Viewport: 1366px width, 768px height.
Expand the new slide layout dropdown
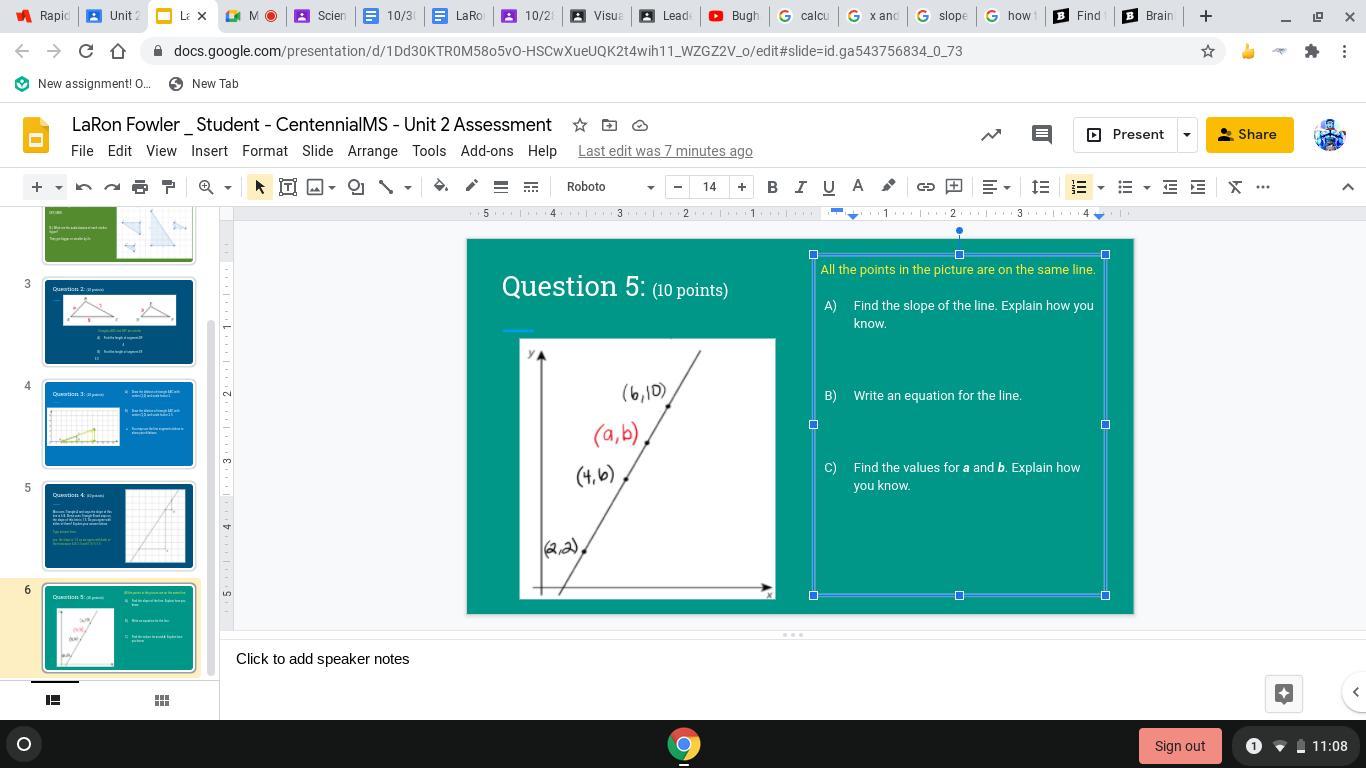pyautogui.click(x=58, y=187)
